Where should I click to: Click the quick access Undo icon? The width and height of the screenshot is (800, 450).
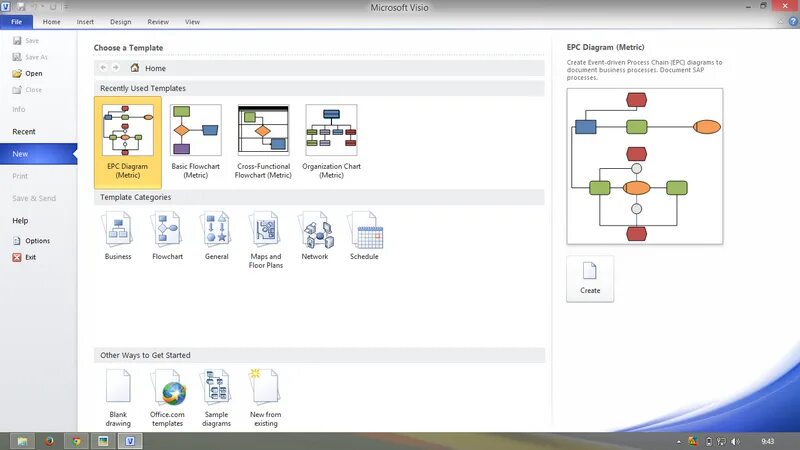click(x=35, y=7)
